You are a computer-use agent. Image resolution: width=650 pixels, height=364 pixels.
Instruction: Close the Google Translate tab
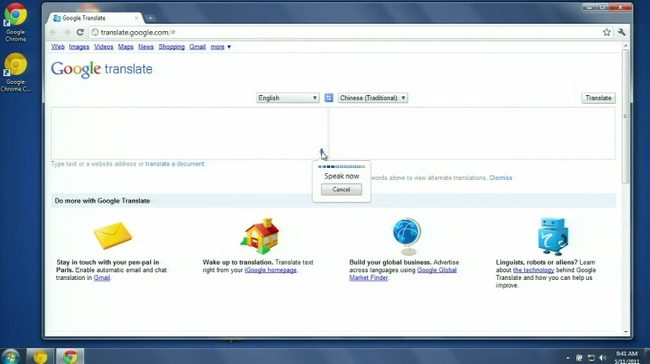click(136, 18)
